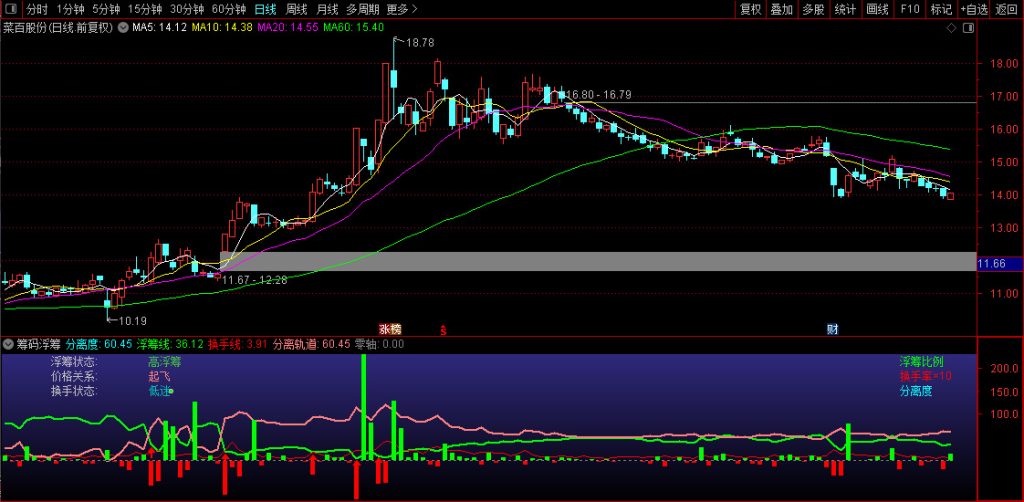Expand the 更多 periods menu
The width and height of the screenshot is (1024, 502).
pyautogui.click(x=401, y=9)
